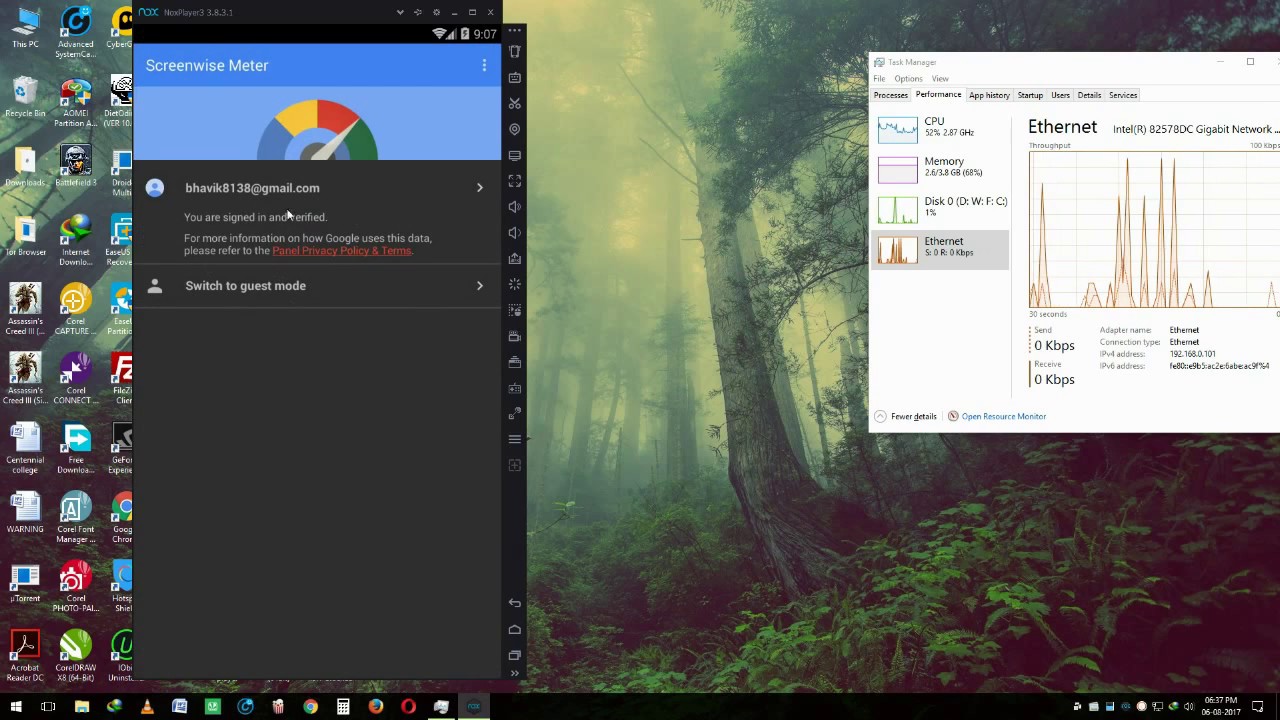Viewport: 1280px width, 720px height.
Task: Switch to the Users tab in Task Manager
Action: click(x=1060, y=95)
